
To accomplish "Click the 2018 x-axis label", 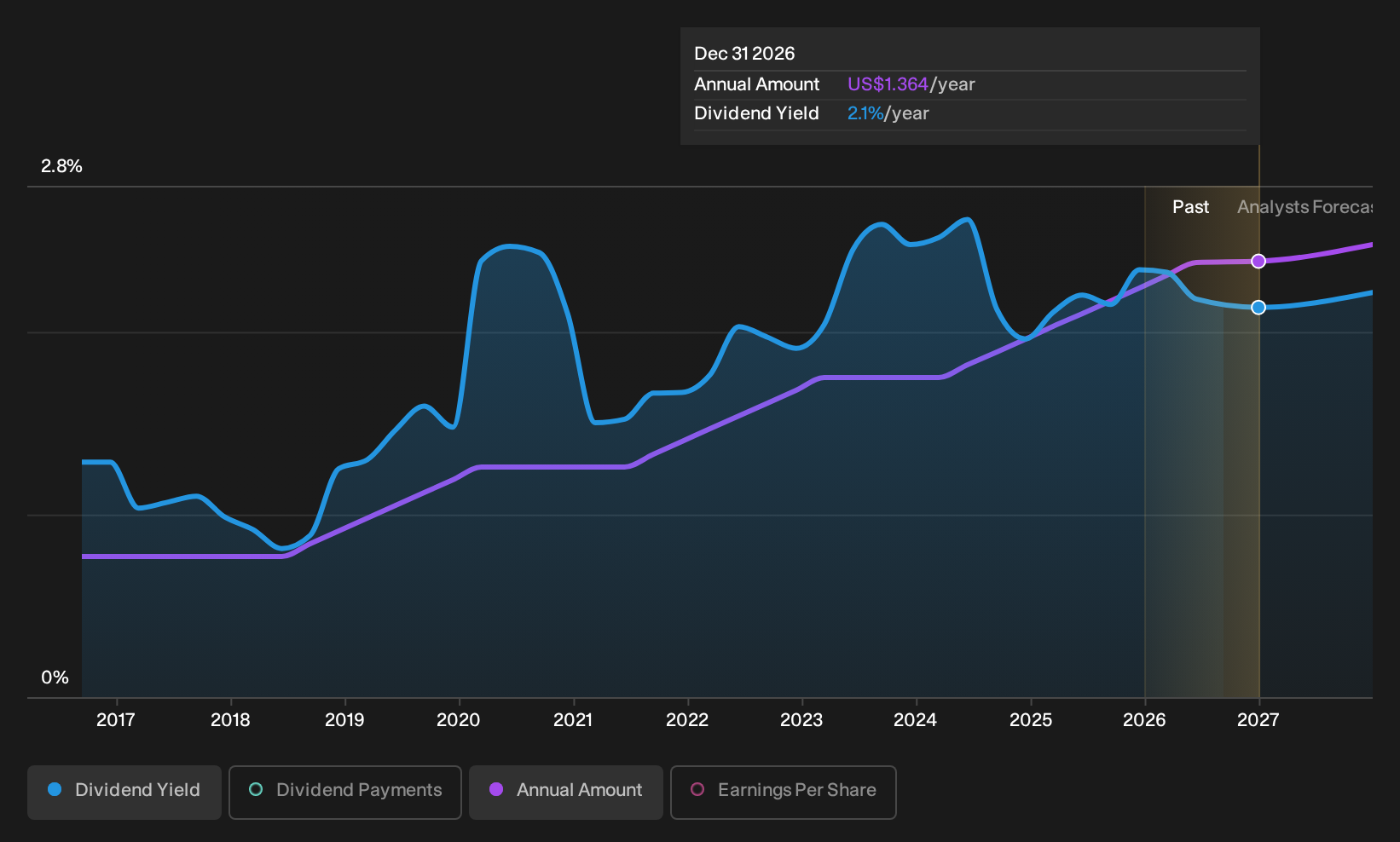I will tap(230, 720).
